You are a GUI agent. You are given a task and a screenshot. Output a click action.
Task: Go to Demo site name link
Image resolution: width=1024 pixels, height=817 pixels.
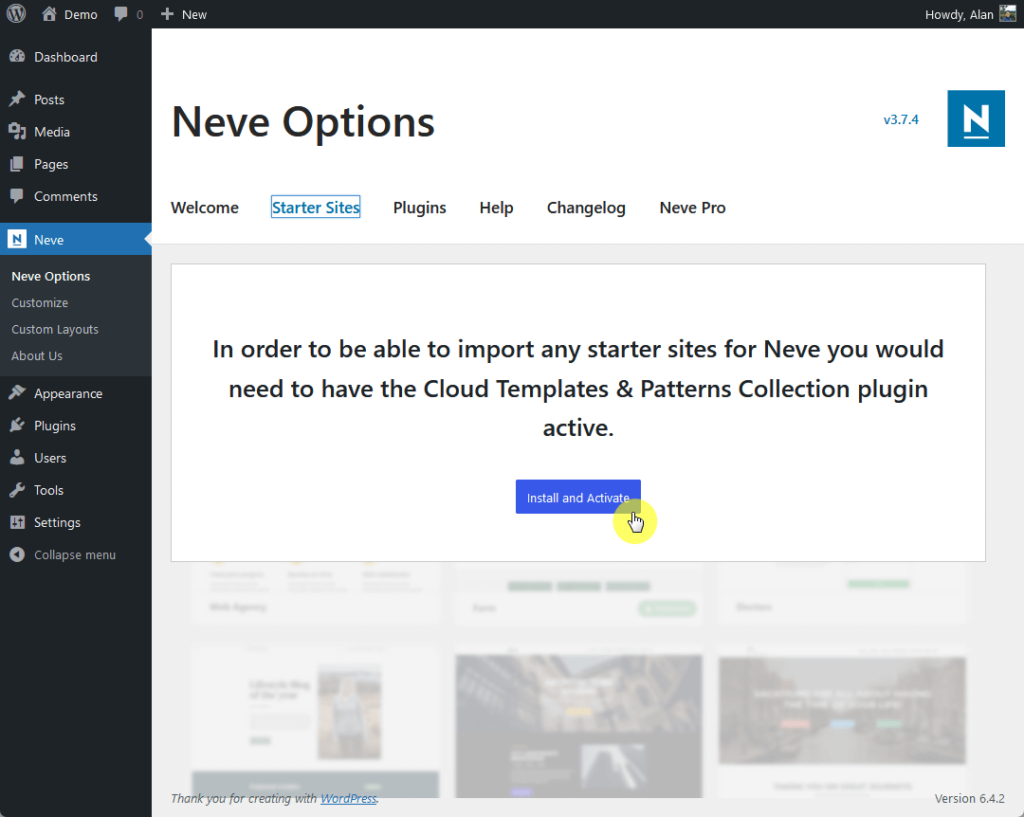point(80,14)
